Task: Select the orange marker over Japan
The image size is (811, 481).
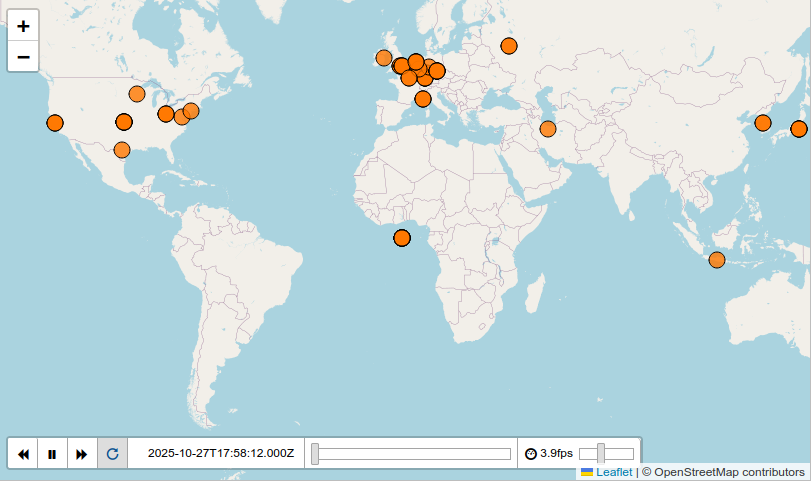Action: (798, 128)
